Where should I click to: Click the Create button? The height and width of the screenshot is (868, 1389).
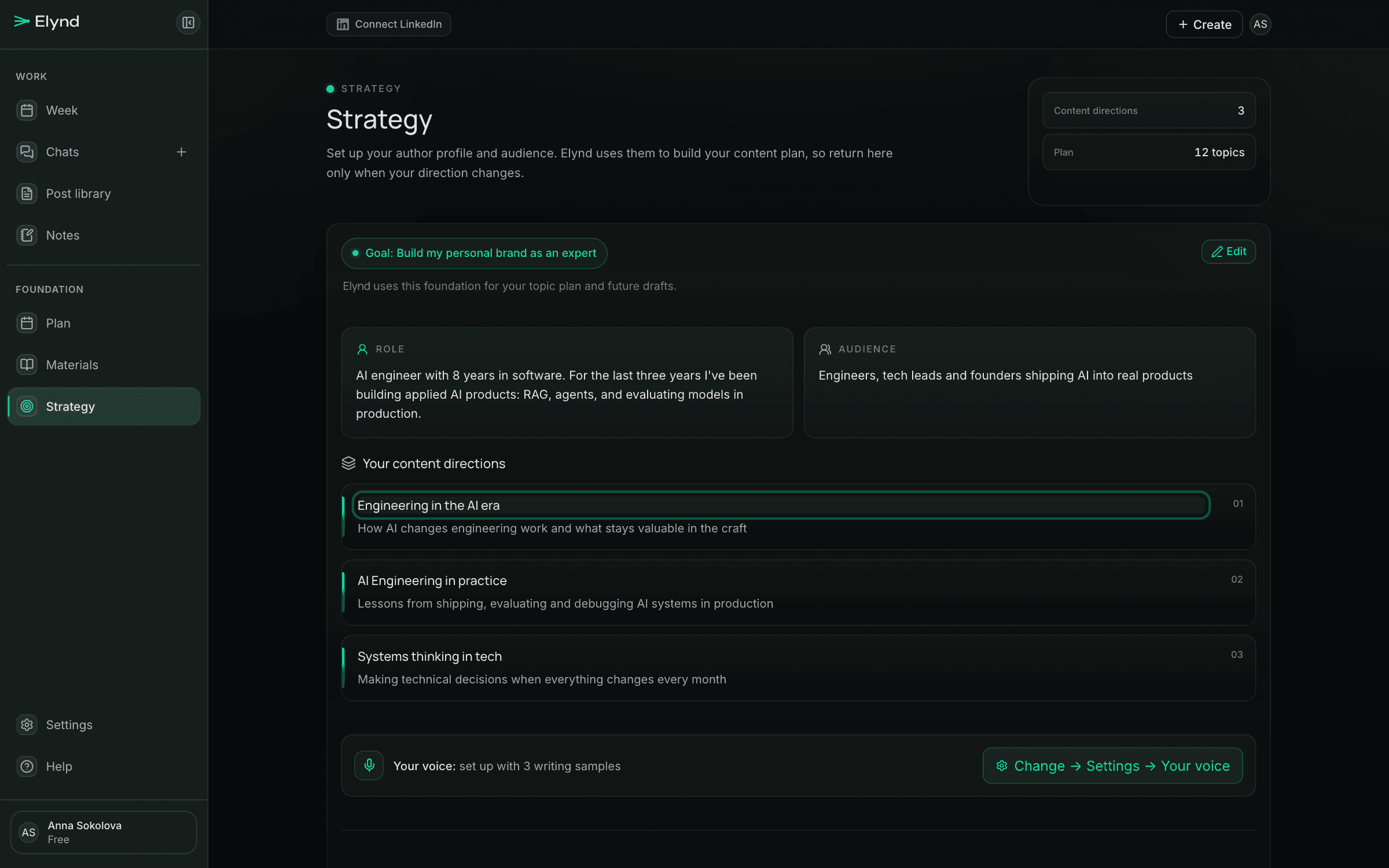point(1204,24)
